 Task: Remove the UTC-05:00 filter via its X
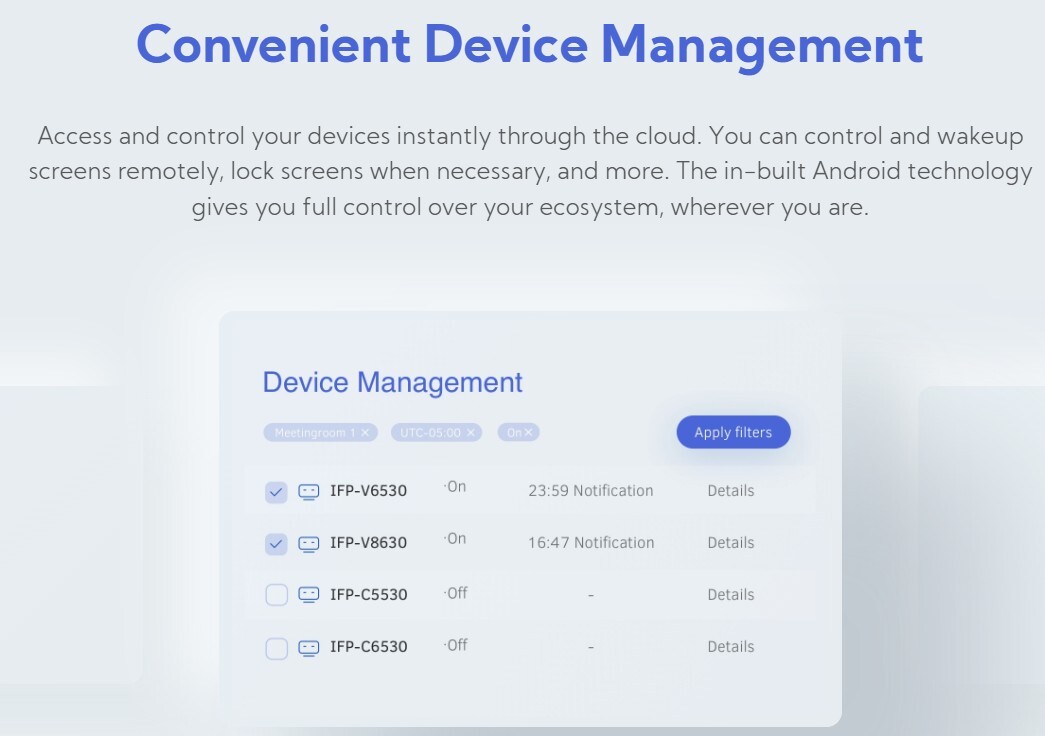pos(471,433)
